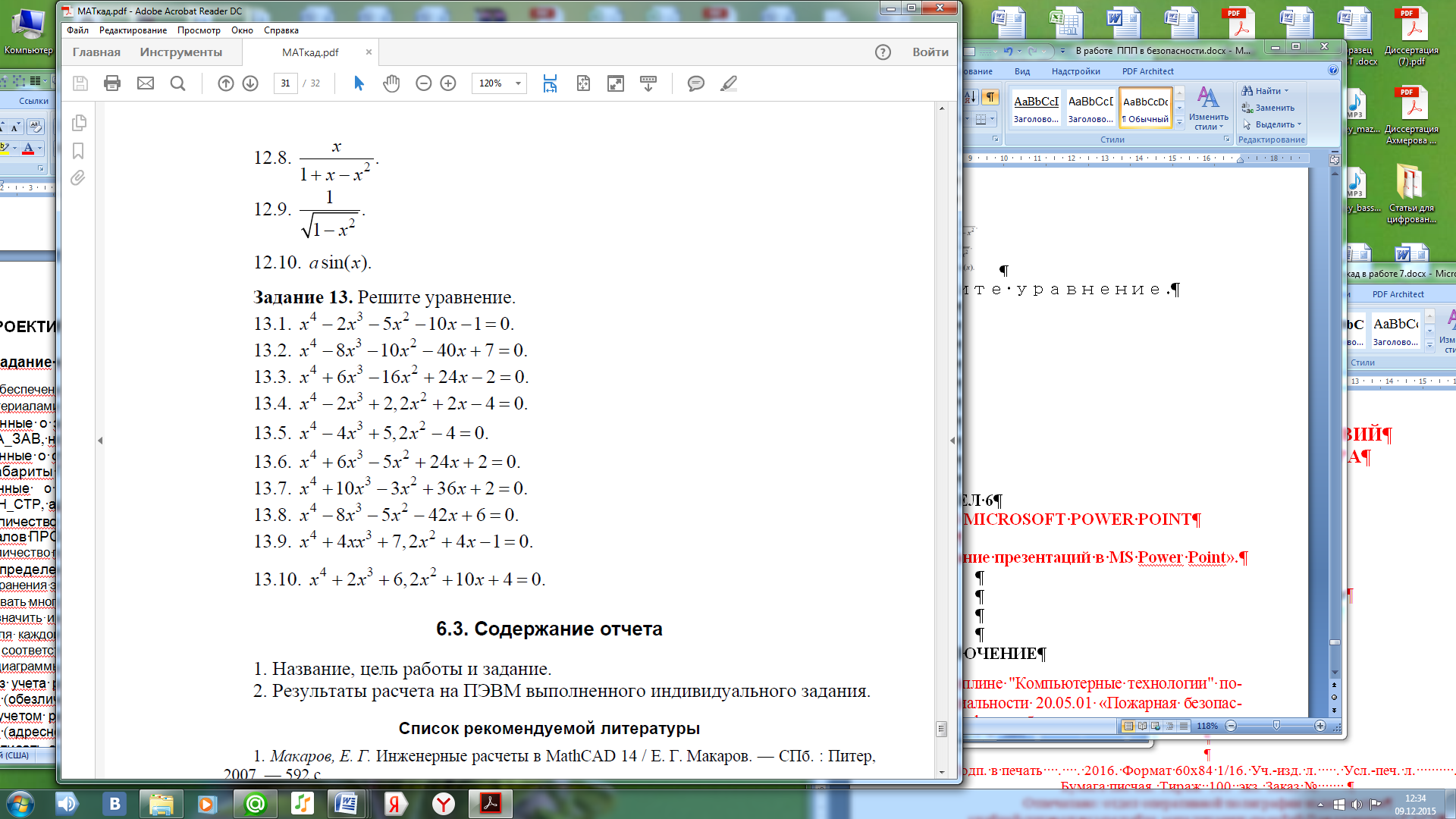Image resolution: width=1456 pixels, height=819 pixels.
Task: Switch Word to Draft view
Action: tap(1183, 726)
